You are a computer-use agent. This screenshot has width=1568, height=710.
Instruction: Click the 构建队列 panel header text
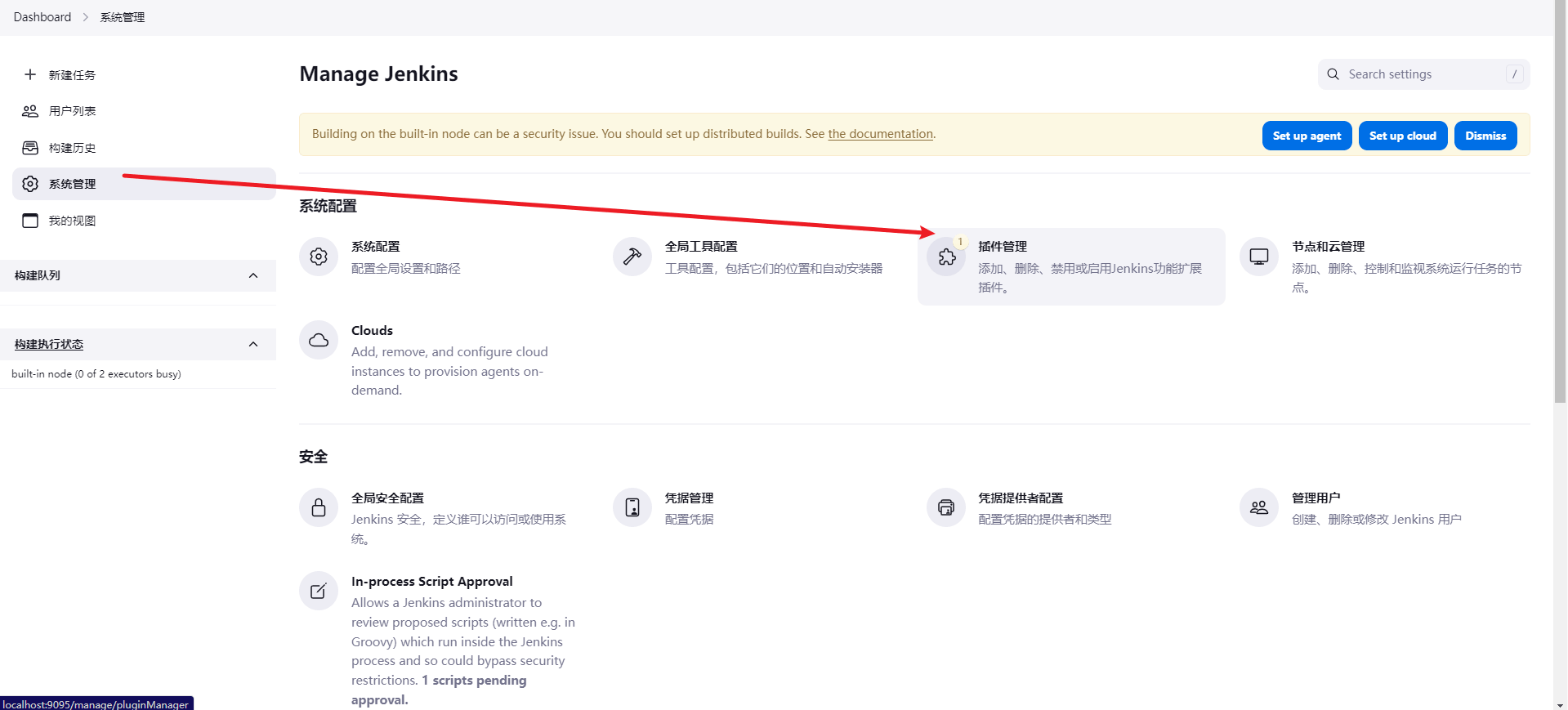pyautogui.click(x=38, y=275)
